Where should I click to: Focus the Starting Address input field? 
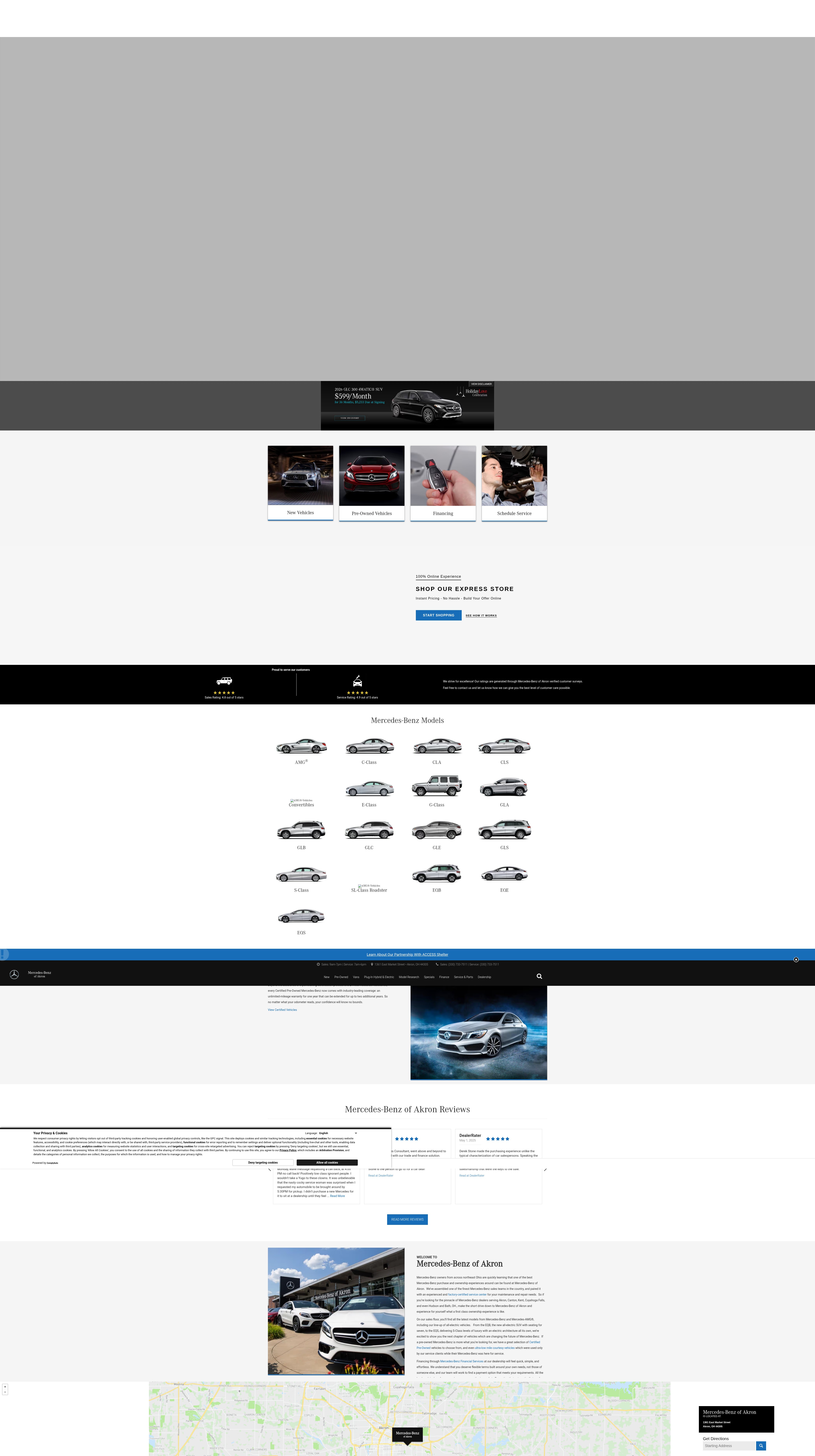729,1446
